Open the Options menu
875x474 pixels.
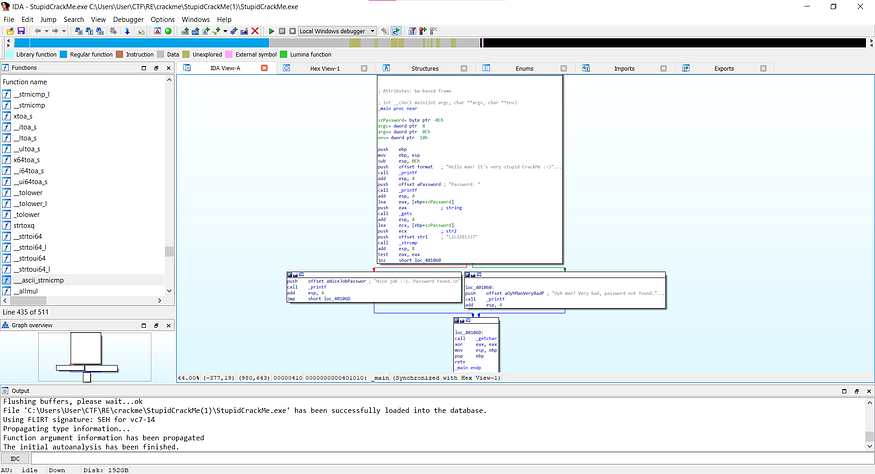(162, 19)
